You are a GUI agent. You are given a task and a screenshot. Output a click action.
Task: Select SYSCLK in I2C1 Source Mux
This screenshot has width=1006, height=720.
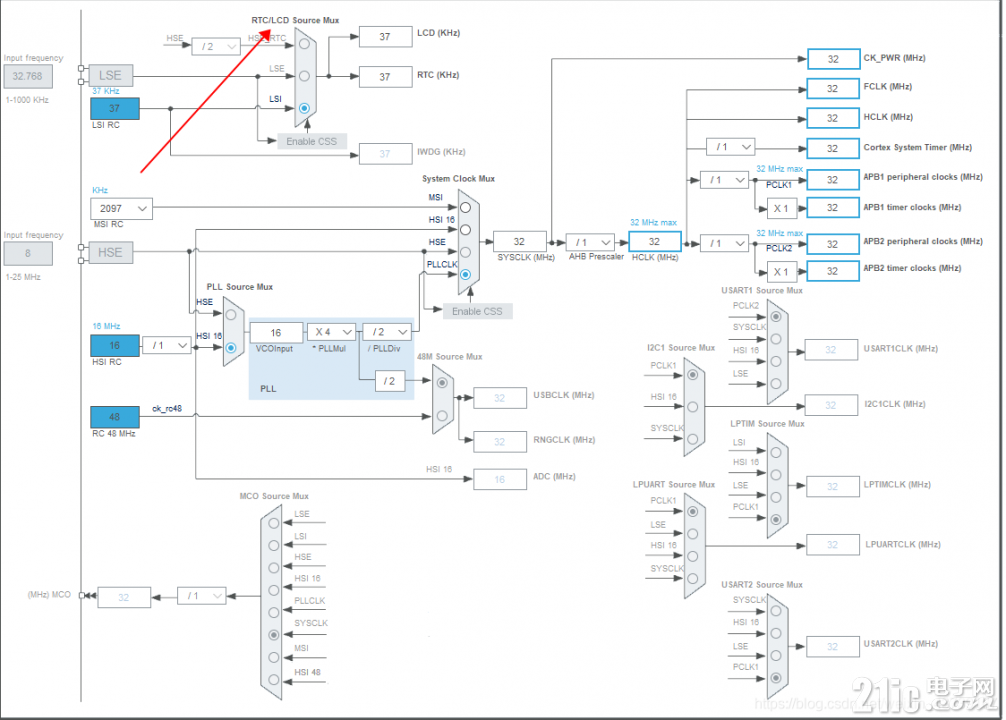(x=692, y=439)
